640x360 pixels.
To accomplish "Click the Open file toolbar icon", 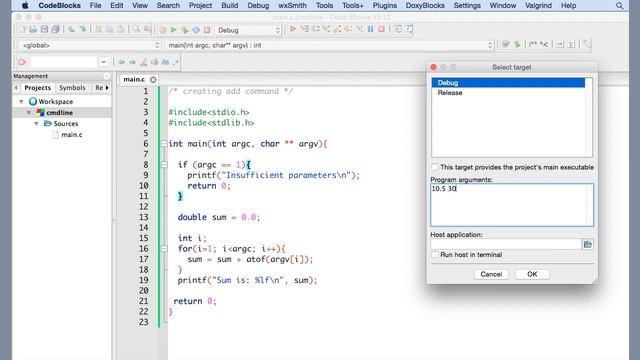I will 33,29.
